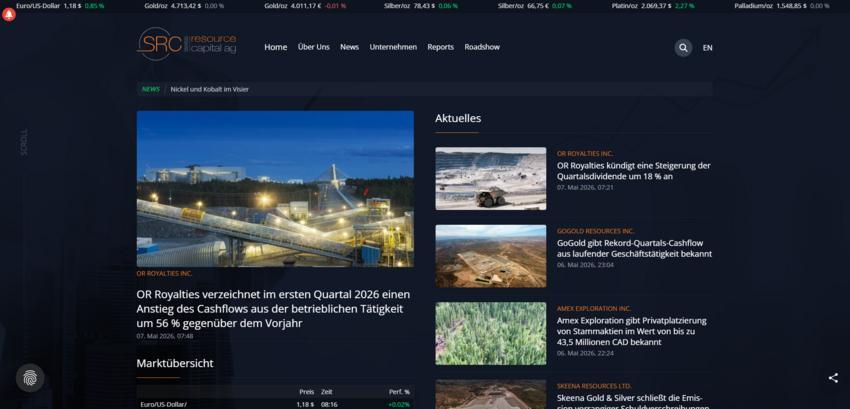Click the Palladium/oz ticker entry
Image resolution: width=850 pixels, height=409 pixels.
[x=782, y=6]
